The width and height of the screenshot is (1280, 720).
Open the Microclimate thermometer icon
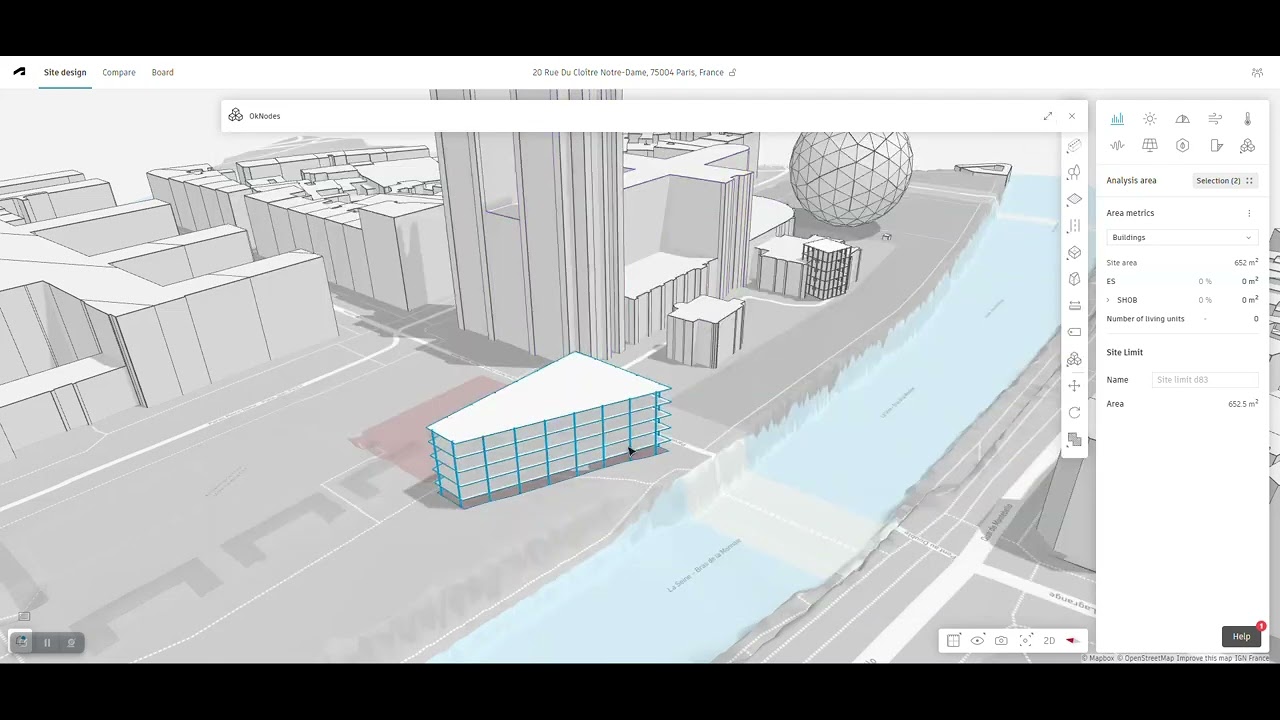[x=1247, y=119]
